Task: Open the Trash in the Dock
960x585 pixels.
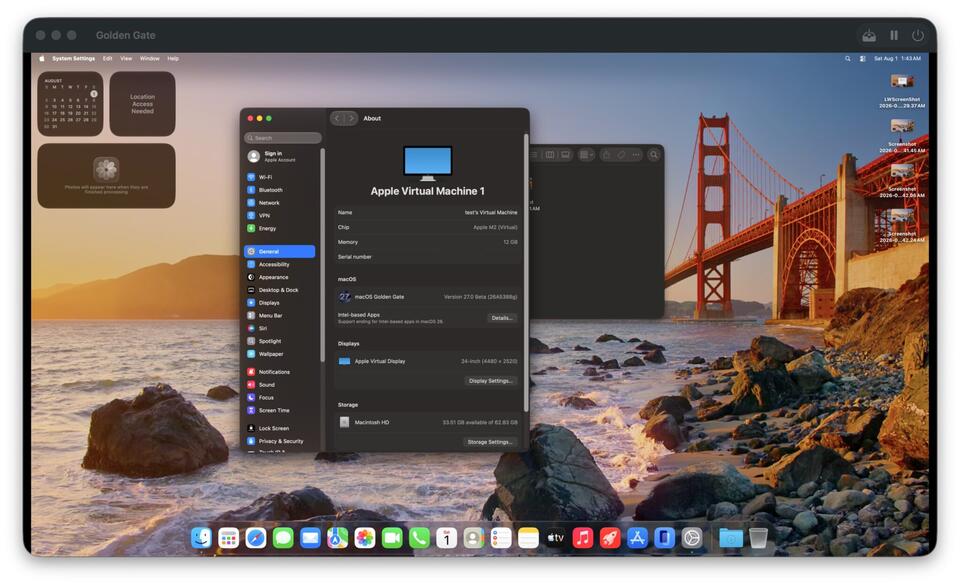Action: pyautogui.click(x=758, y=538)
